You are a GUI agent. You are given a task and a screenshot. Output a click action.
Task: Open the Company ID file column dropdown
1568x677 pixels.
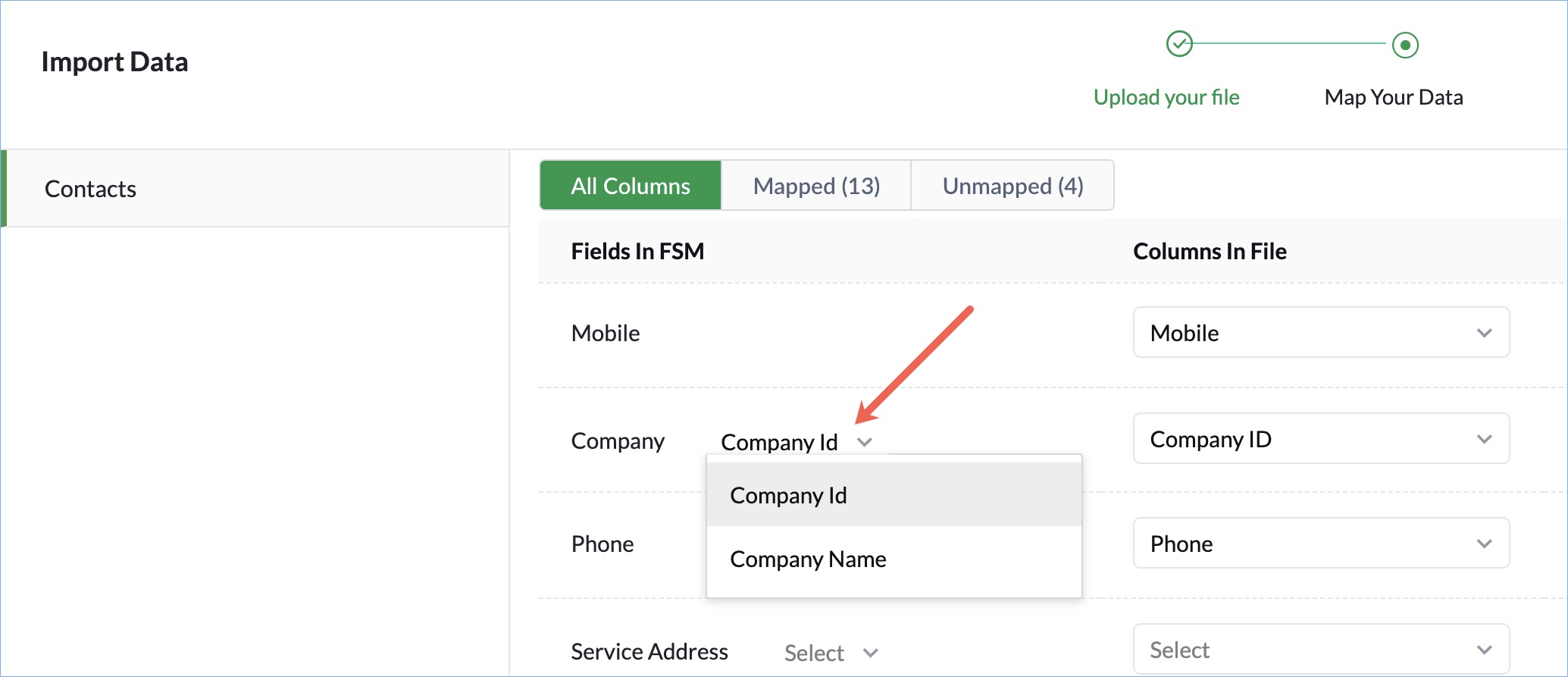click(1320, 439)
